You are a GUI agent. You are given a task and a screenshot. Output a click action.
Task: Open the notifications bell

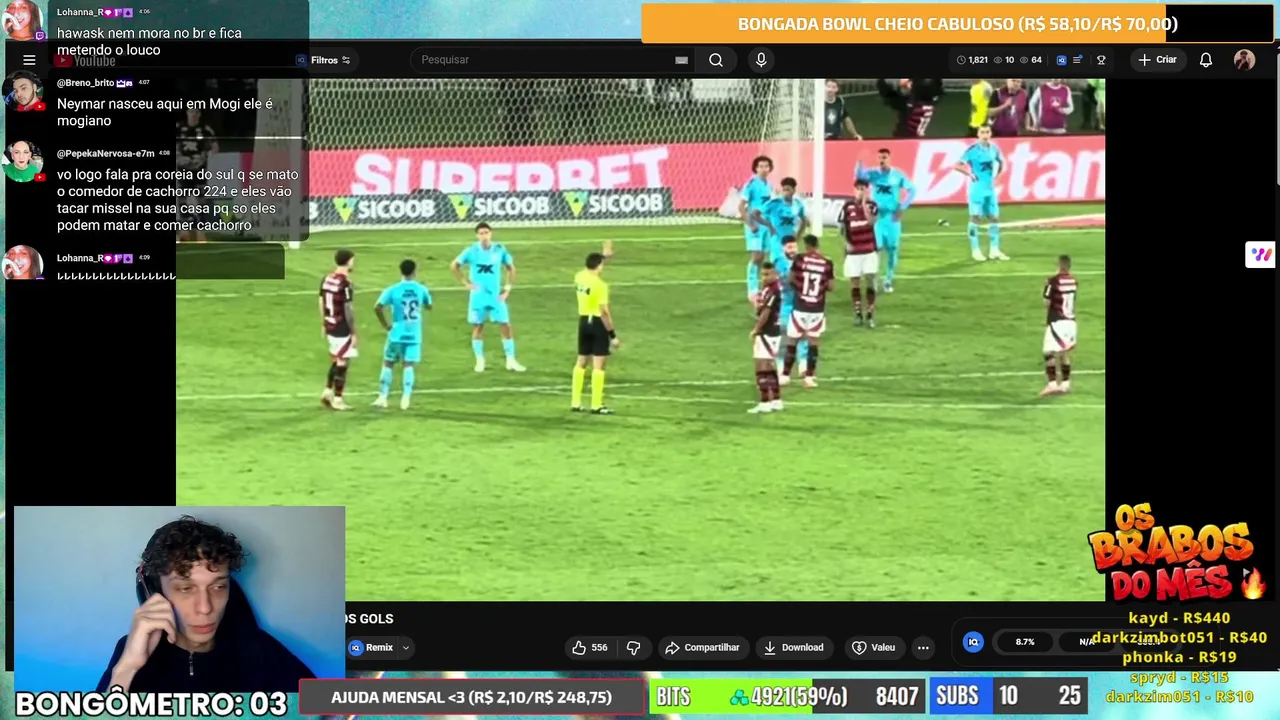(1206, 60)
